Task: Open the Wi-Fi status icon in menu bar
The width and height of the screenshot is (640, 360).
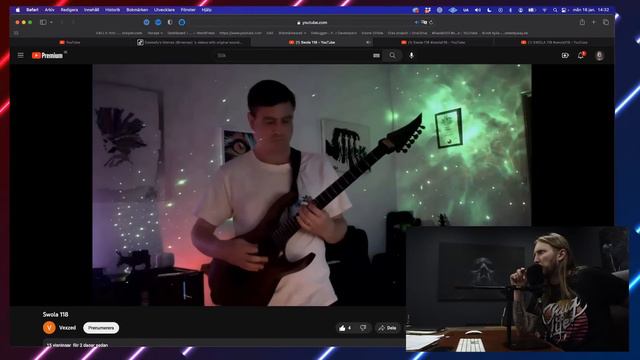Action: click(544, 10)
